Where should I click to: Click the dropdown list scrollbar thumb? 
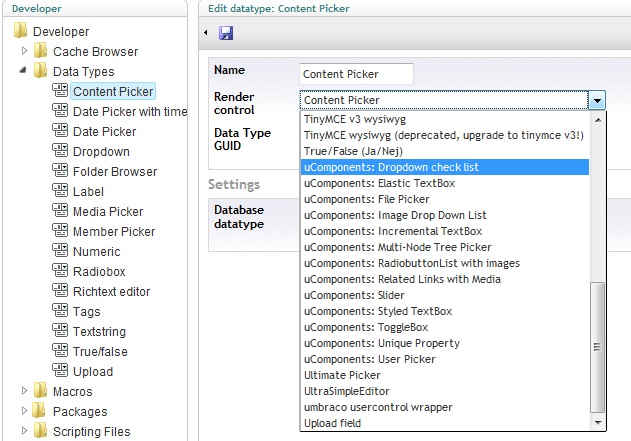point(598,347)
